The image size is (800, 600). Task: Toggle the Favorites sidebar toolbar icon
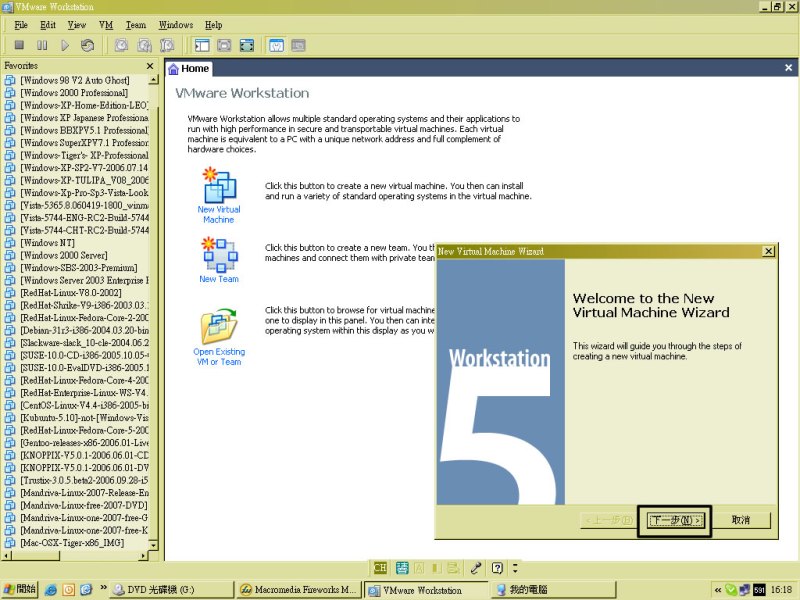202,45
